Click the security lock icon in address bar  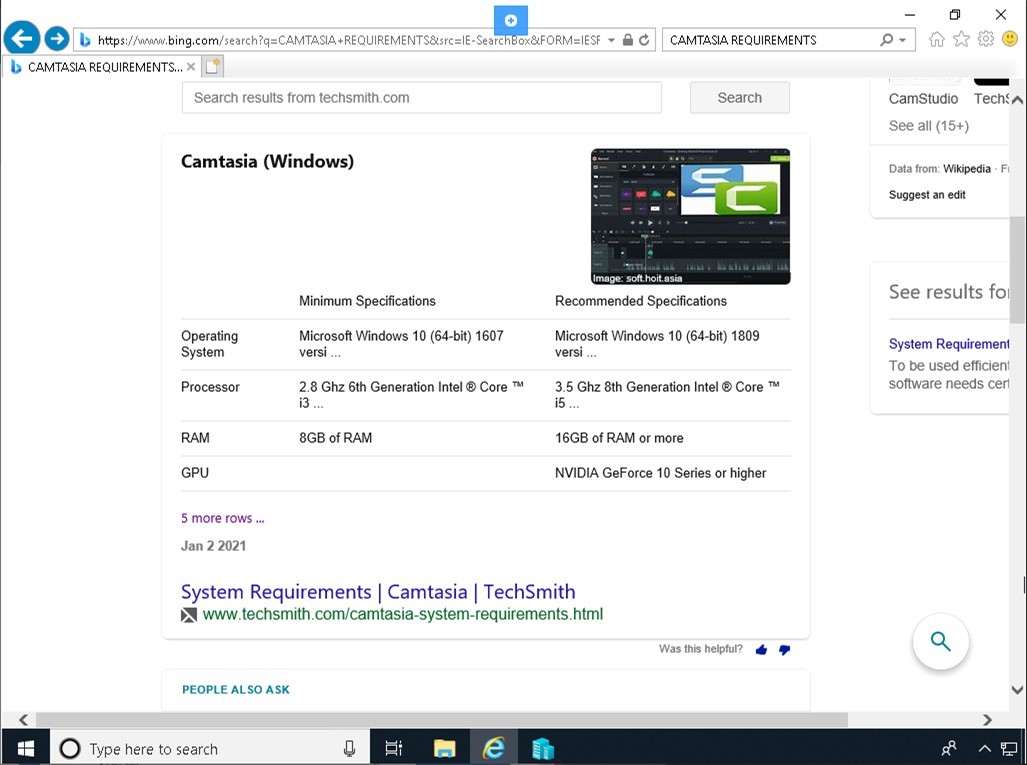tap(627, 40)
